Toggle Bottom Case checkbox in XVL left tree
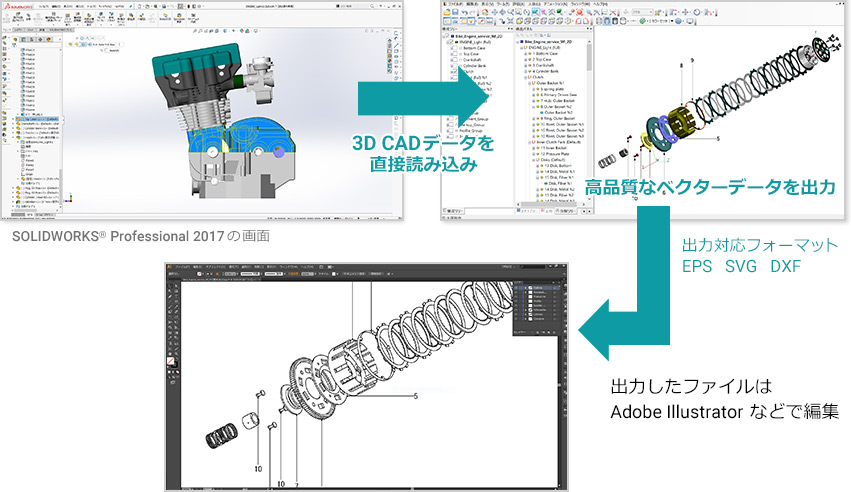This screenshot has height=492, width=851. 454,48
